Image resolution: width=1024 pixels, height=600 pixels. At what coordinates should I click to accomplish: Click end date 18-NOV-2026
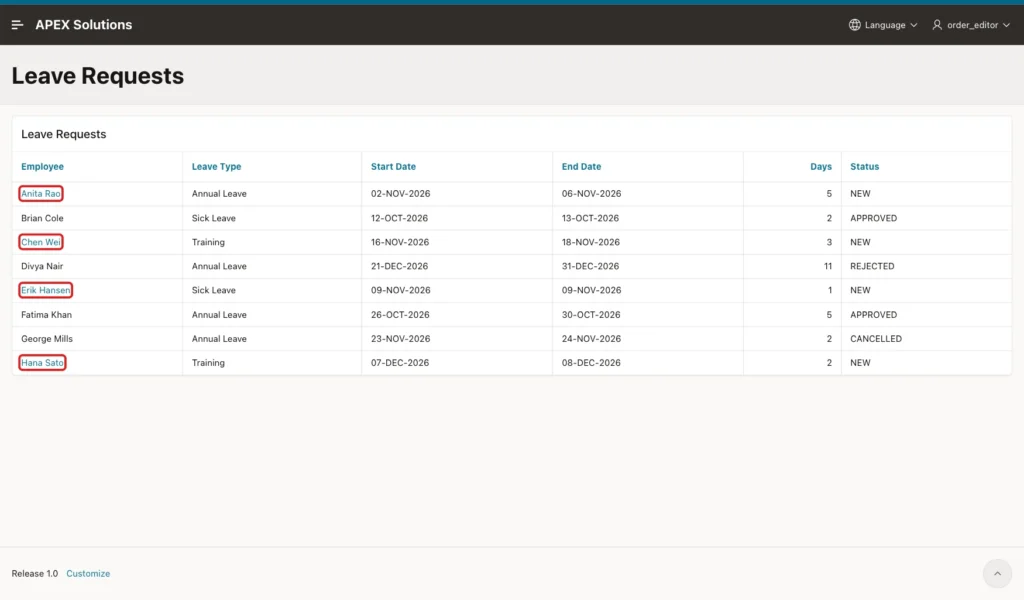point(591,242)
